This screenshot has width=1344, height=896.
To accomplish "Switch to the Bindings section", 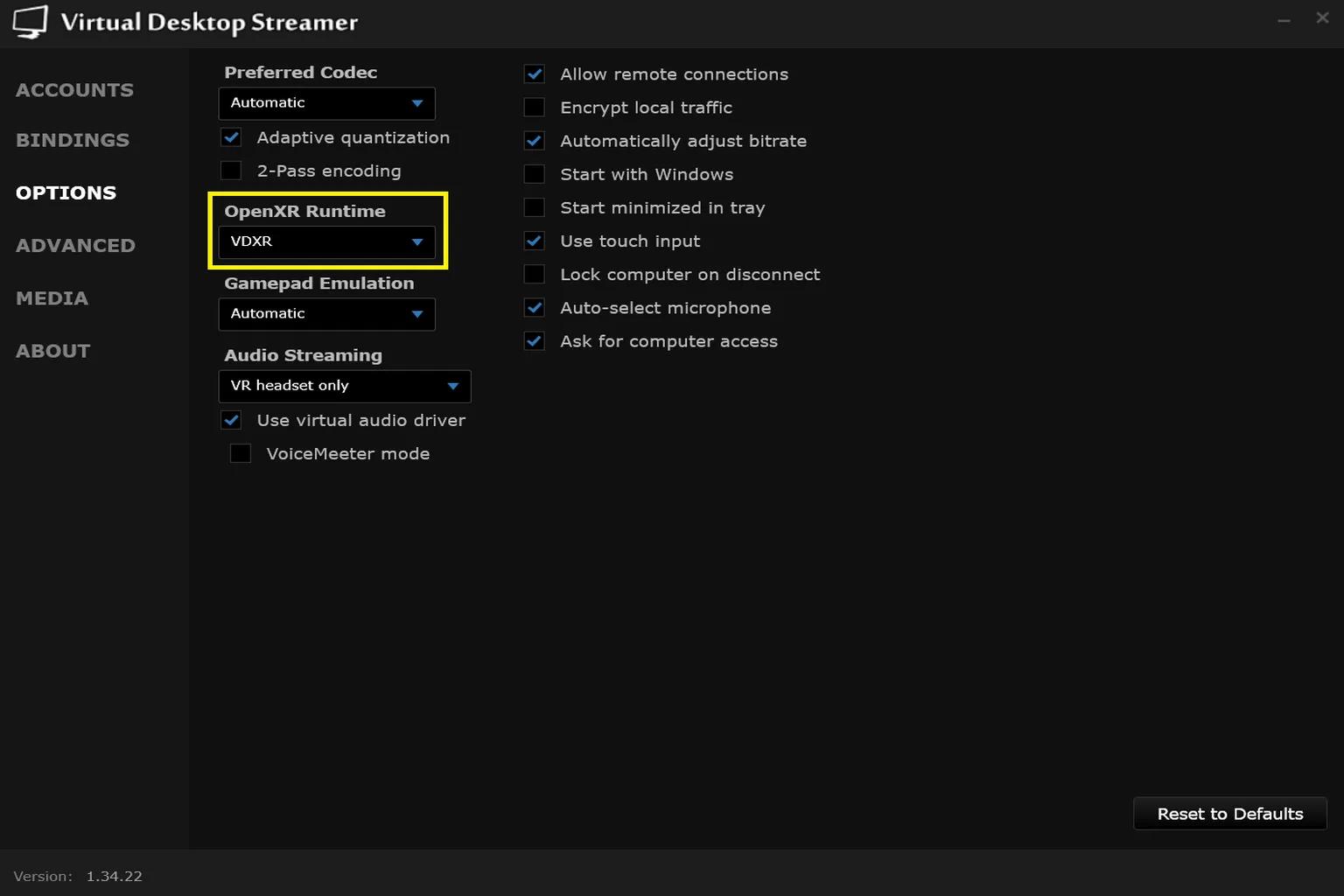I will (x=73, y=140).
